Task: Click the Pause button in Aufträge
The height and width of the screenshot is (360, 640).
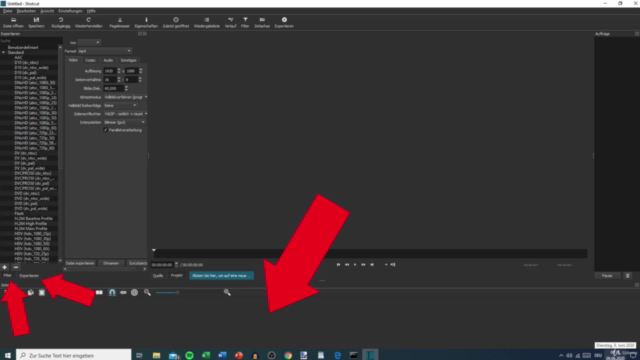Action: click(607, 276)
